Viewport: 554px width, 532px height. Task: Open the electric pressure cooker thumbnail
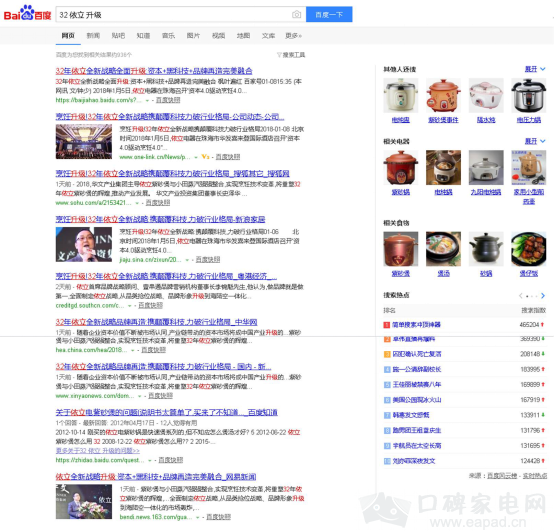pyautogui.click(x=529, y=96)
